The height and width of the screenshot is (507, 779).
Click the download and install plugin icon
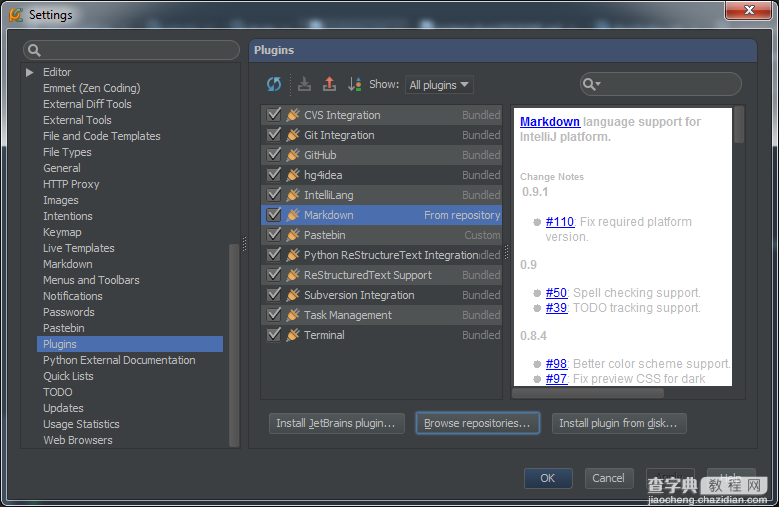304,84
